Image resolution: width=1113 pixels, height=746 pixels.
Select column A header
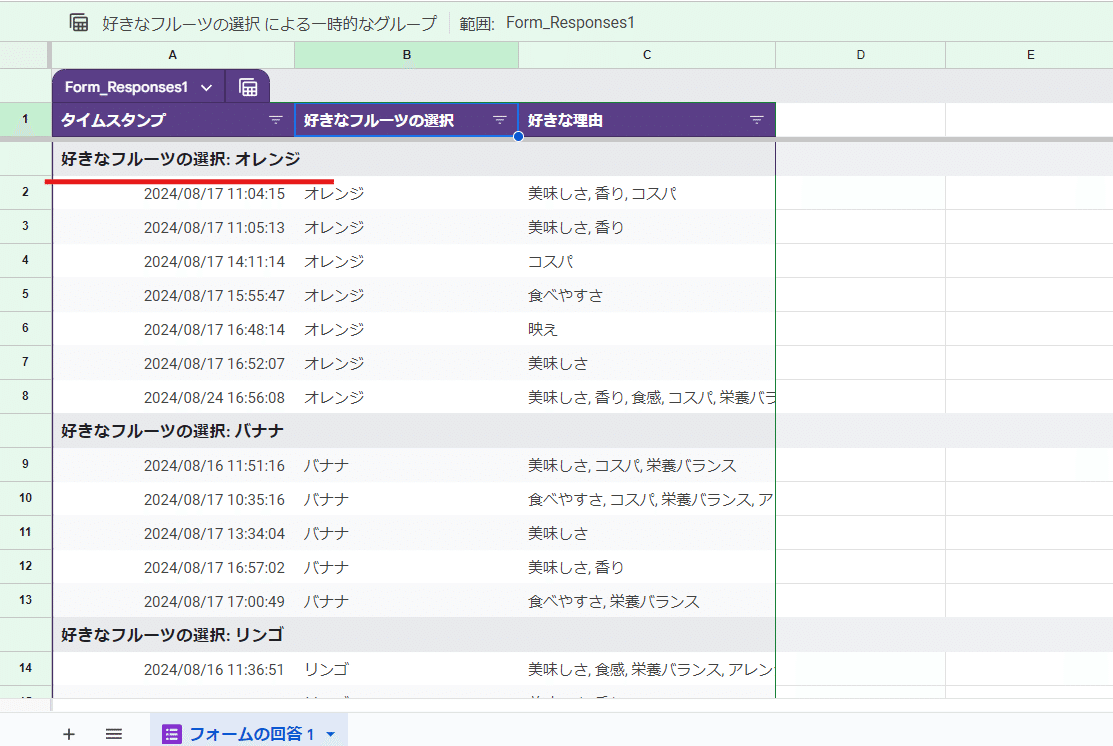tap(172, 55)
